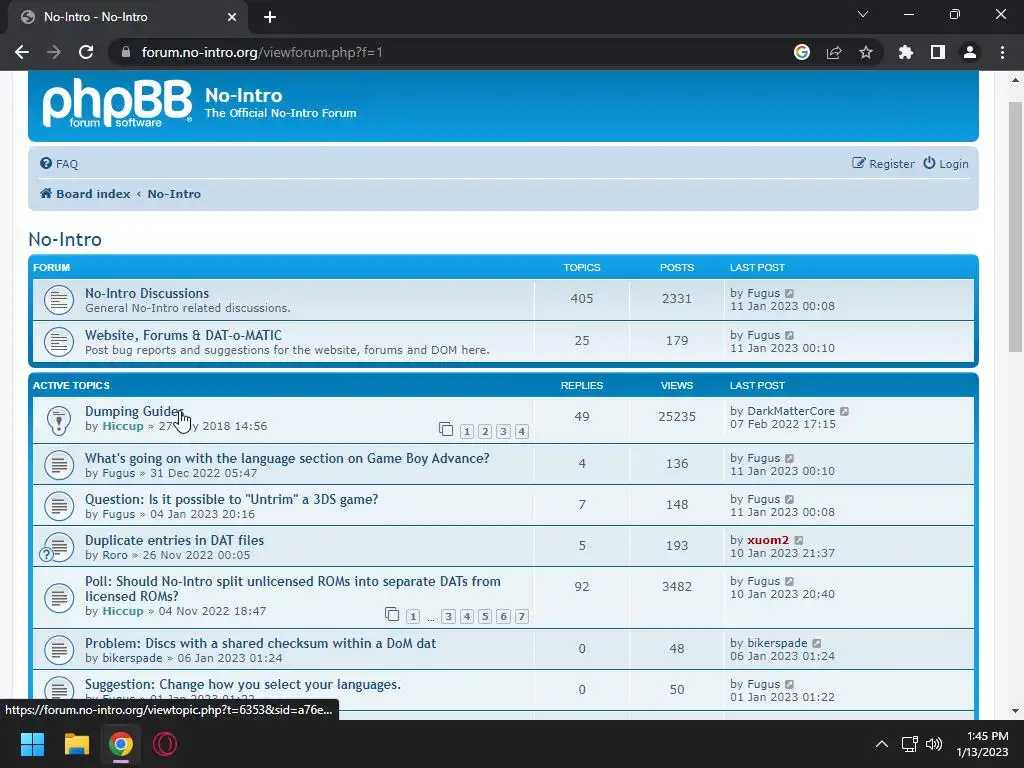Click the phpBB forum software logo
1024x768 pixels.
(x=117, y=103)
